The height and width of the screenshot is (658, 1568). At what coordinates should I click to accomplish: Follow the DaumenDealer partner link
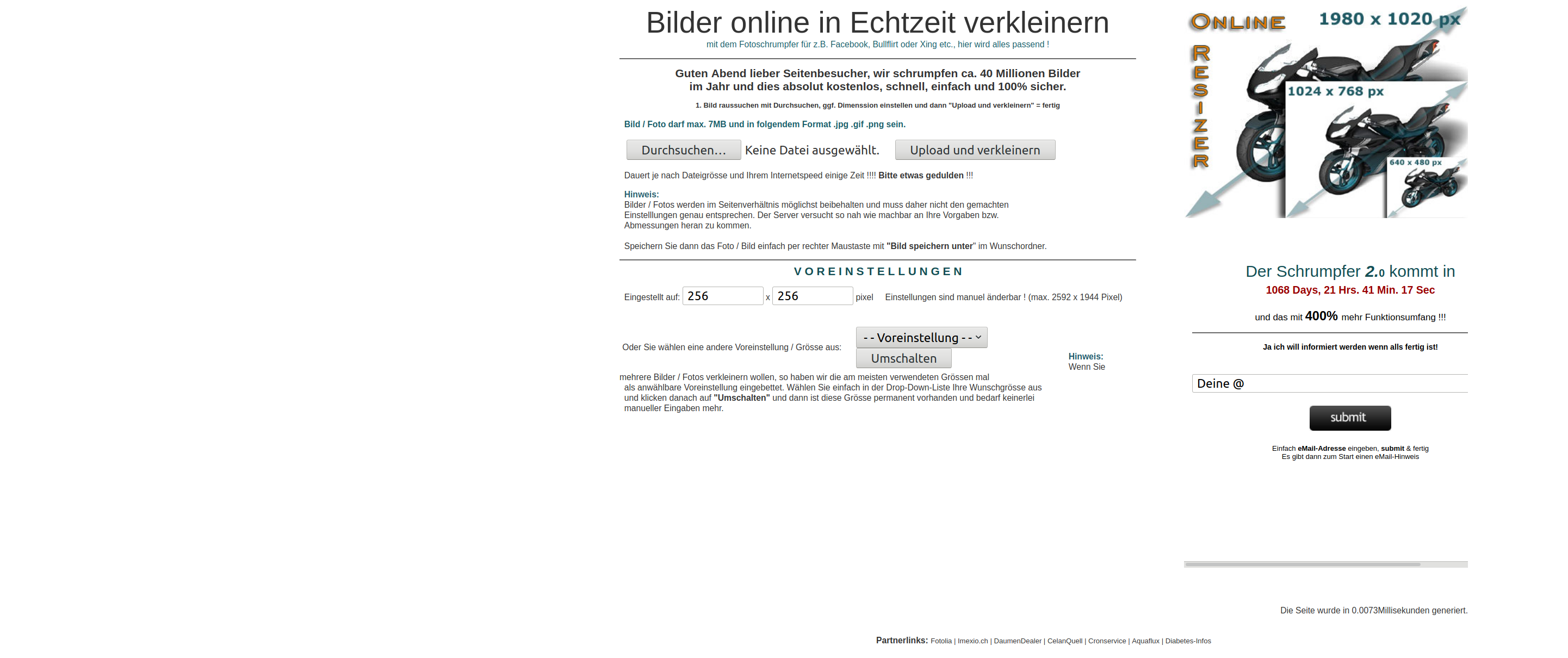pos(1017,641)
